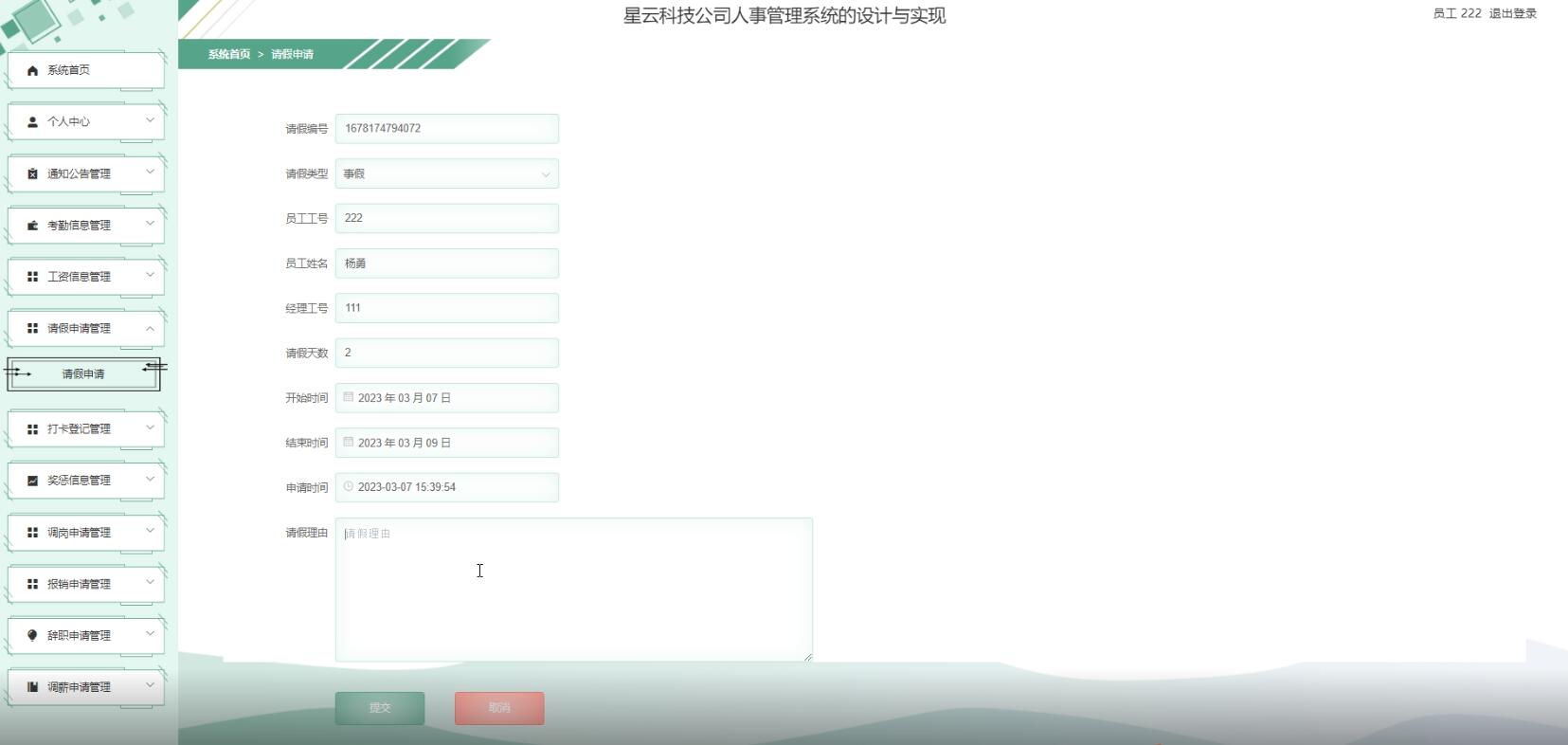
Task: Go to 系统首页 in breadcrumb
Action: pos(229,54)
